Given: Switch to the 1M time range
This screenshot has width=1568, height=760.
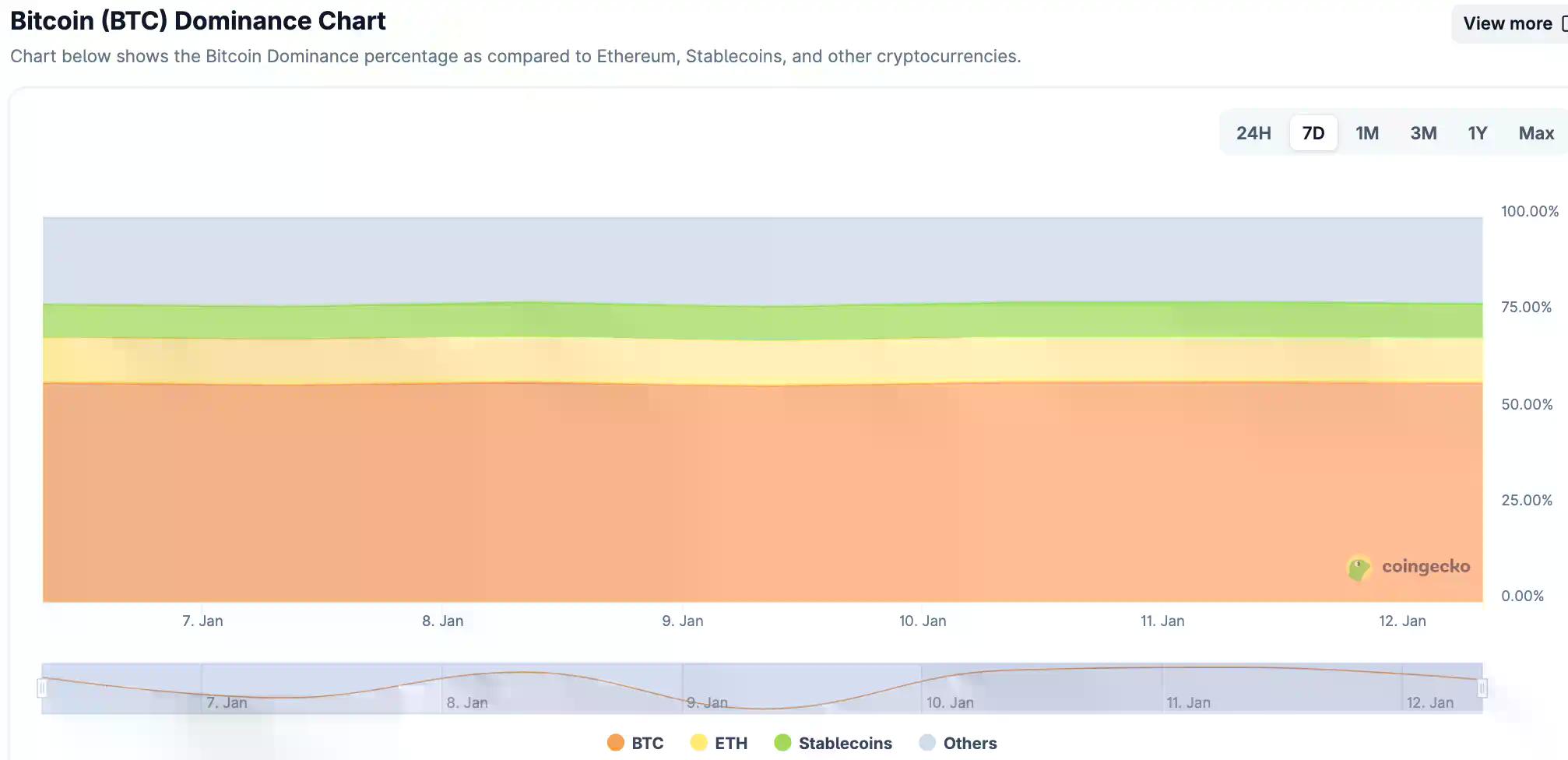Looking at the screenshot, I should 1366,133.
